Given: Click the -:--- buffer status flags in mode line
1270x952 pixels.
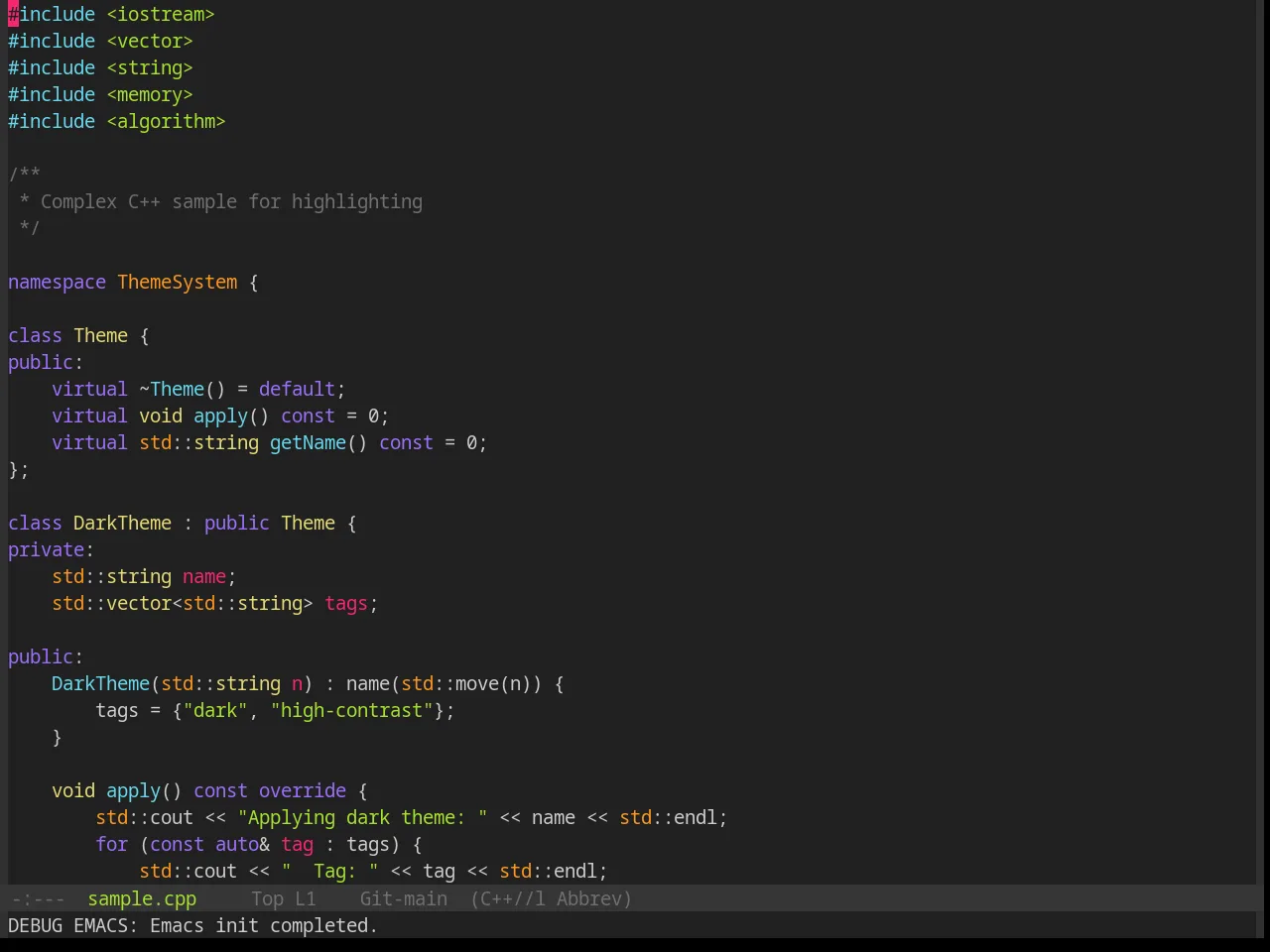Looking at the screenshot, I should pos(38,898).
